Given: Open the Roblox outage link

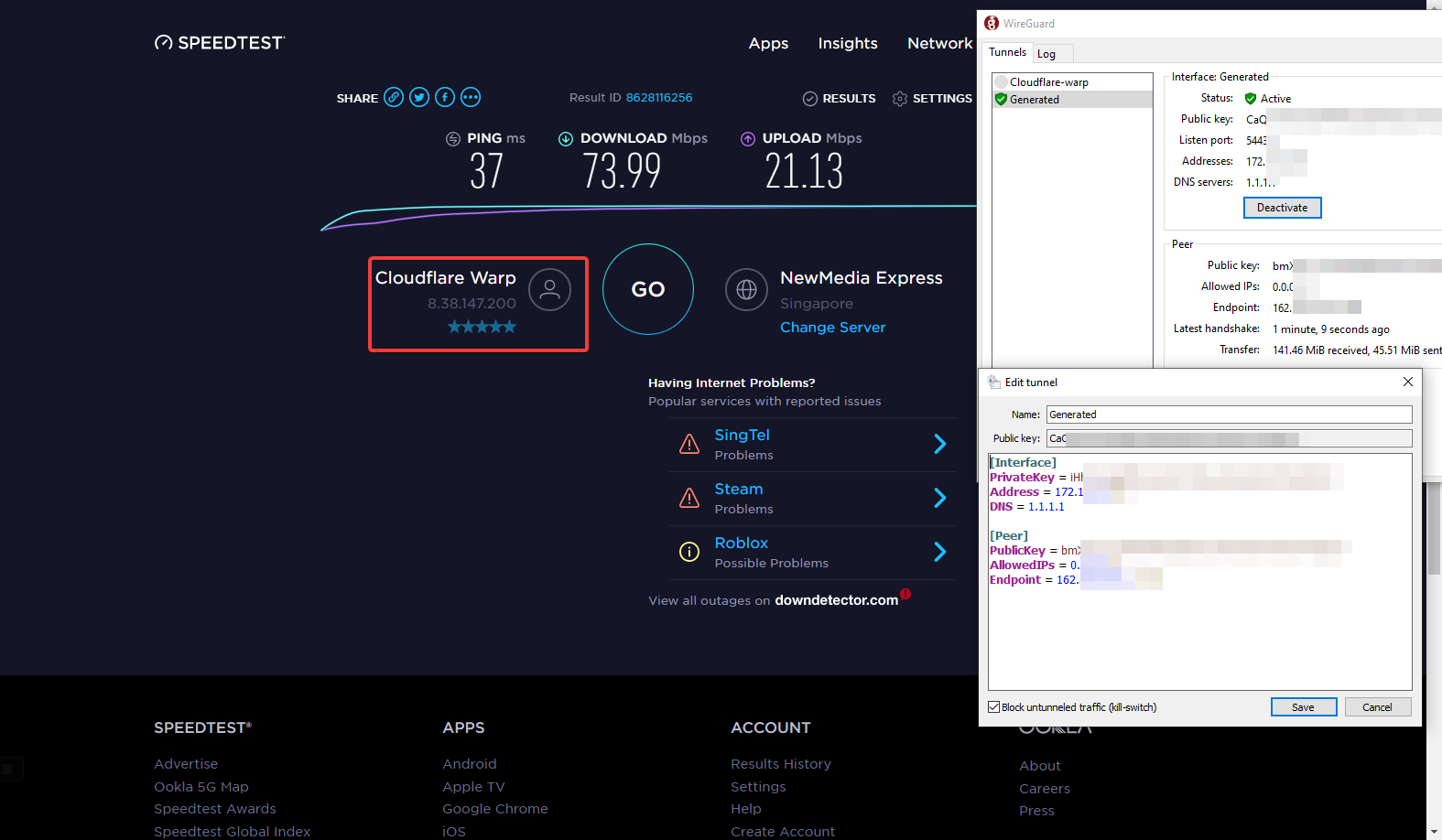Looking at the screenshot, I should [742, 544].
